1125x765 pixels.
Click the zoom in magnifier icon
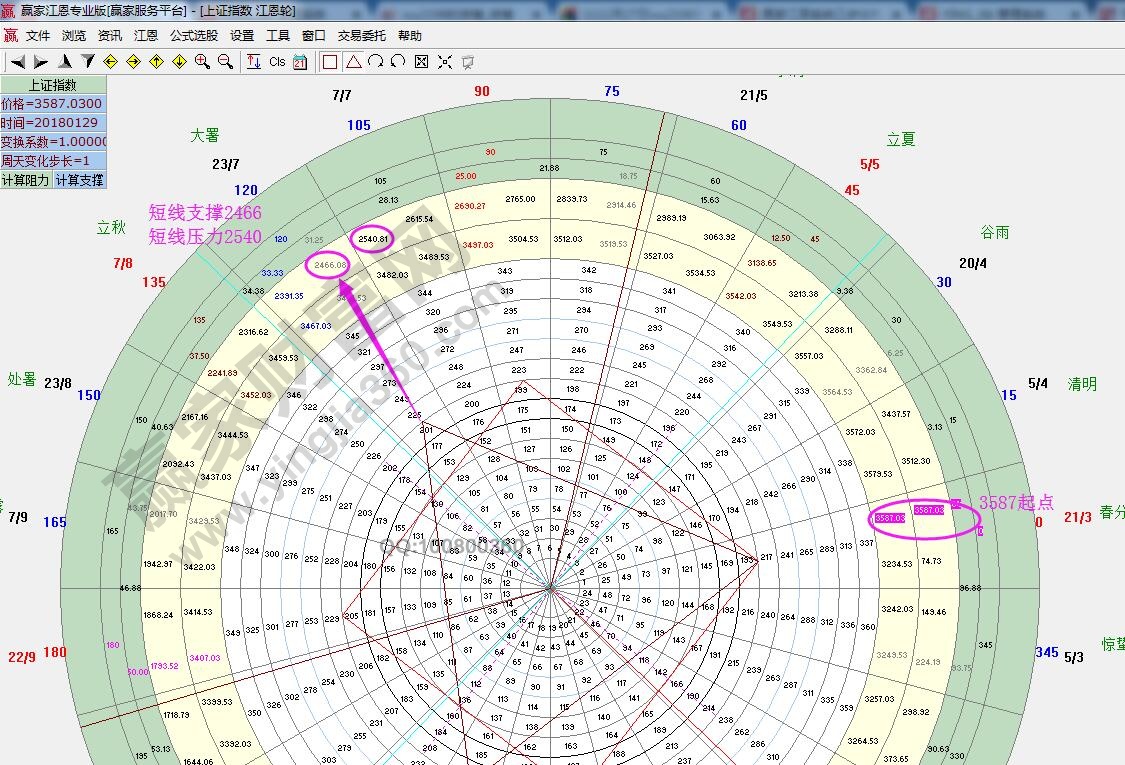pyautogui.click(x=202, y=62)
